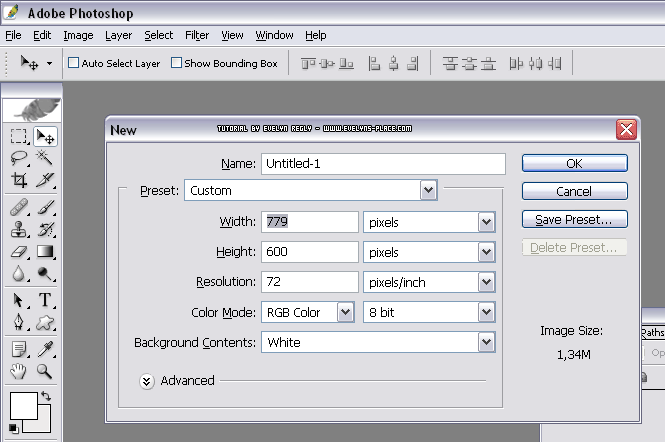The height and width of the screenshot is (442, 665).
Task: Close the New dialog
Action: point(626,129)
